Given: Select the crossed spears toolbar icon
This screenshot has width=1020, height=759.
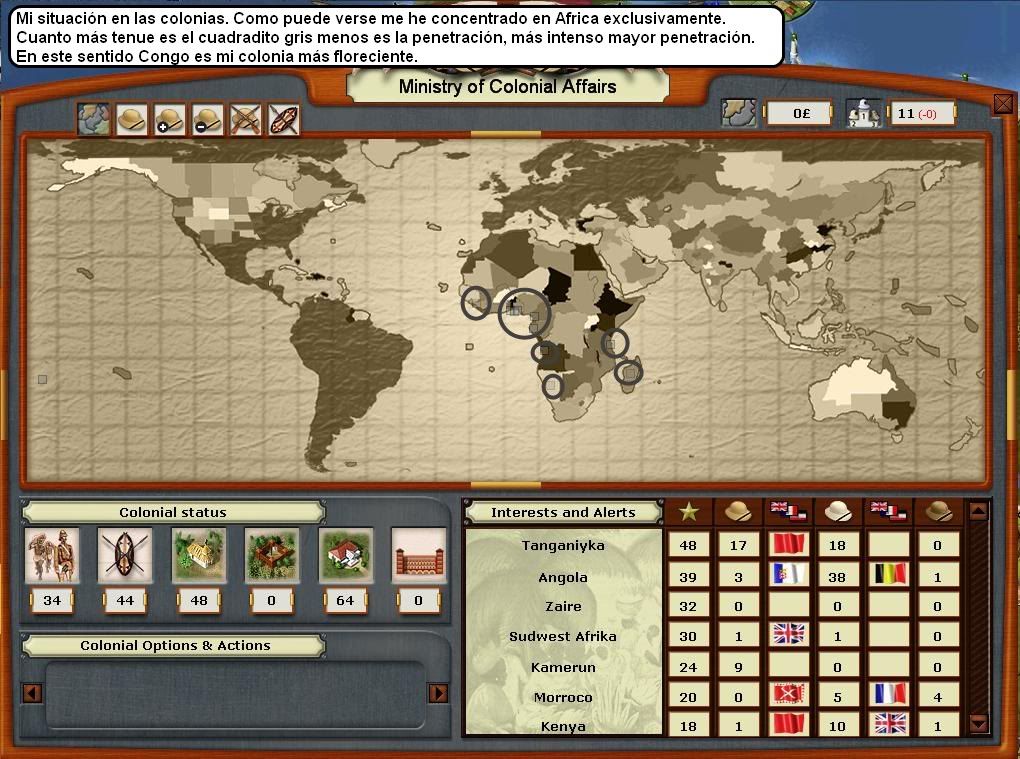Looking at the screenshot, I should point(245,119).
